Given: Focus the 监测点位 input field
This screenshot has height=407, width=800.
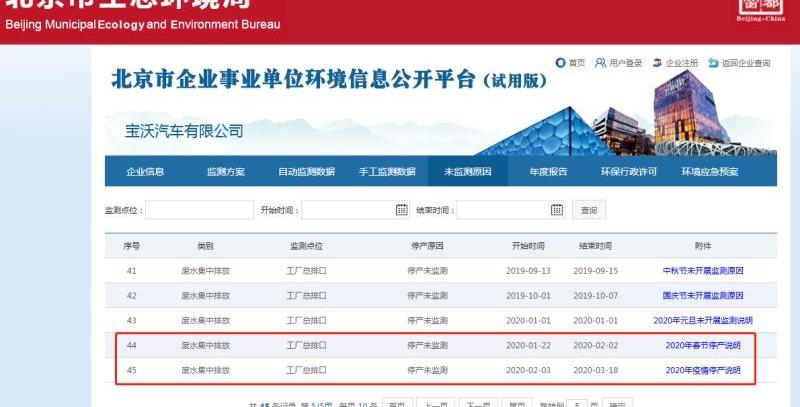Looking at the screenshot, I should point(199,210).
